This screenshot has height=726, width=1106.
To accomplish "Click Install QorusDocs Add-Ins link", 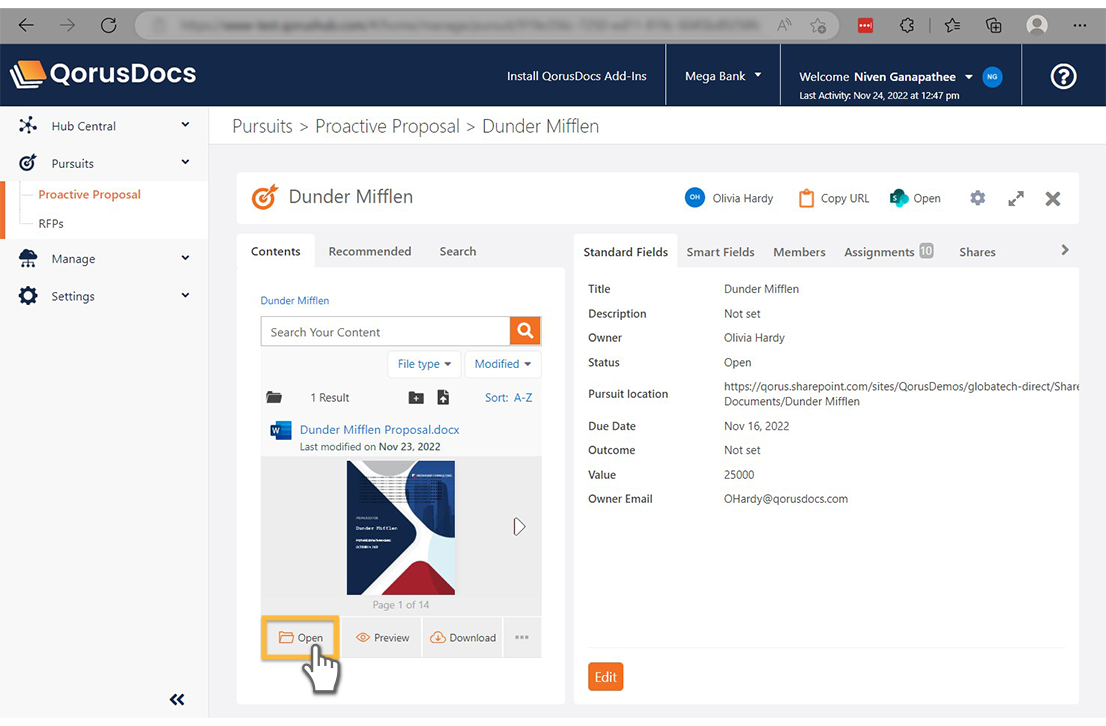I will click(x=576, y=75).
